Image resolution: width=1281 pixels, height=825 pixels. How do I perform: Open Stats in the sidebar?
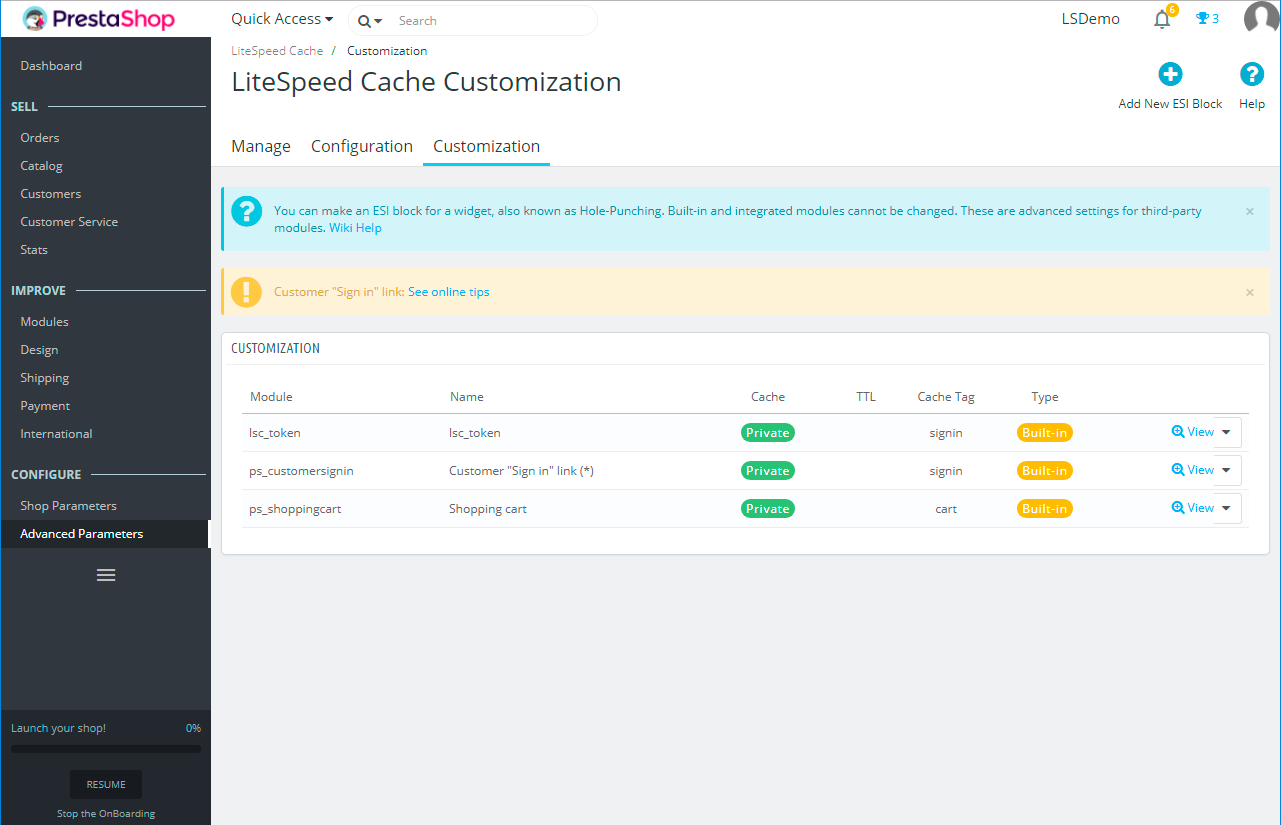tap(34, 250)
